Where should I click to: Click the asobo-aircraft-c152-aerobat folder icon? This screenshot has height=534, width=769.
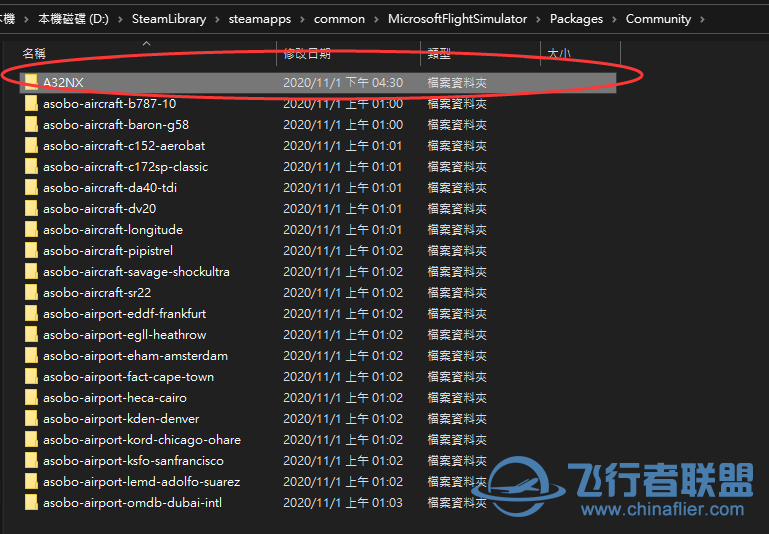31,146
